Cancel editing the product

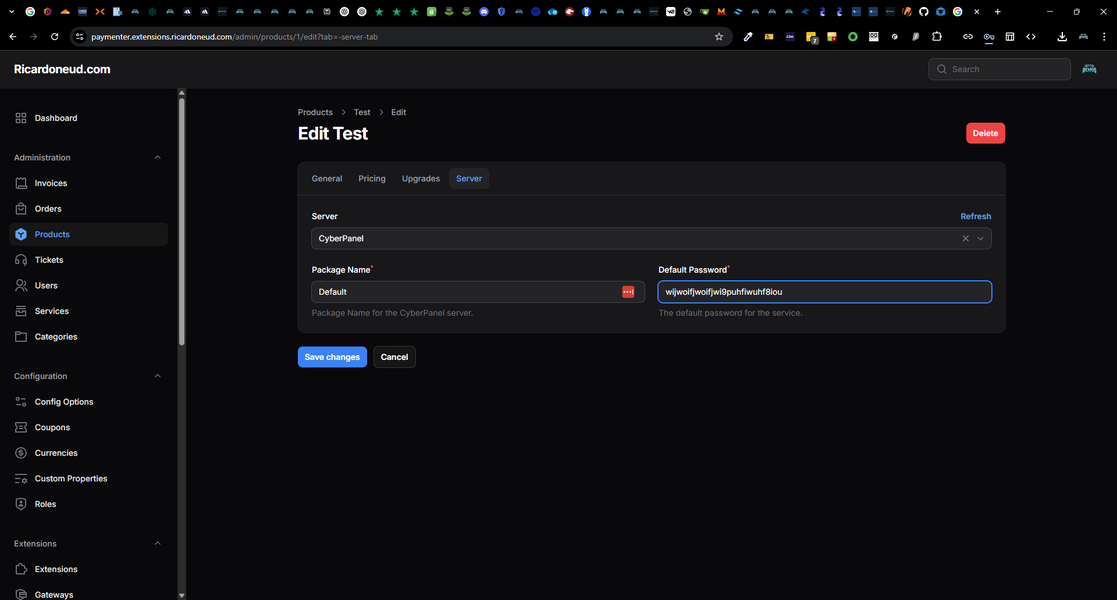pos(394,357)
